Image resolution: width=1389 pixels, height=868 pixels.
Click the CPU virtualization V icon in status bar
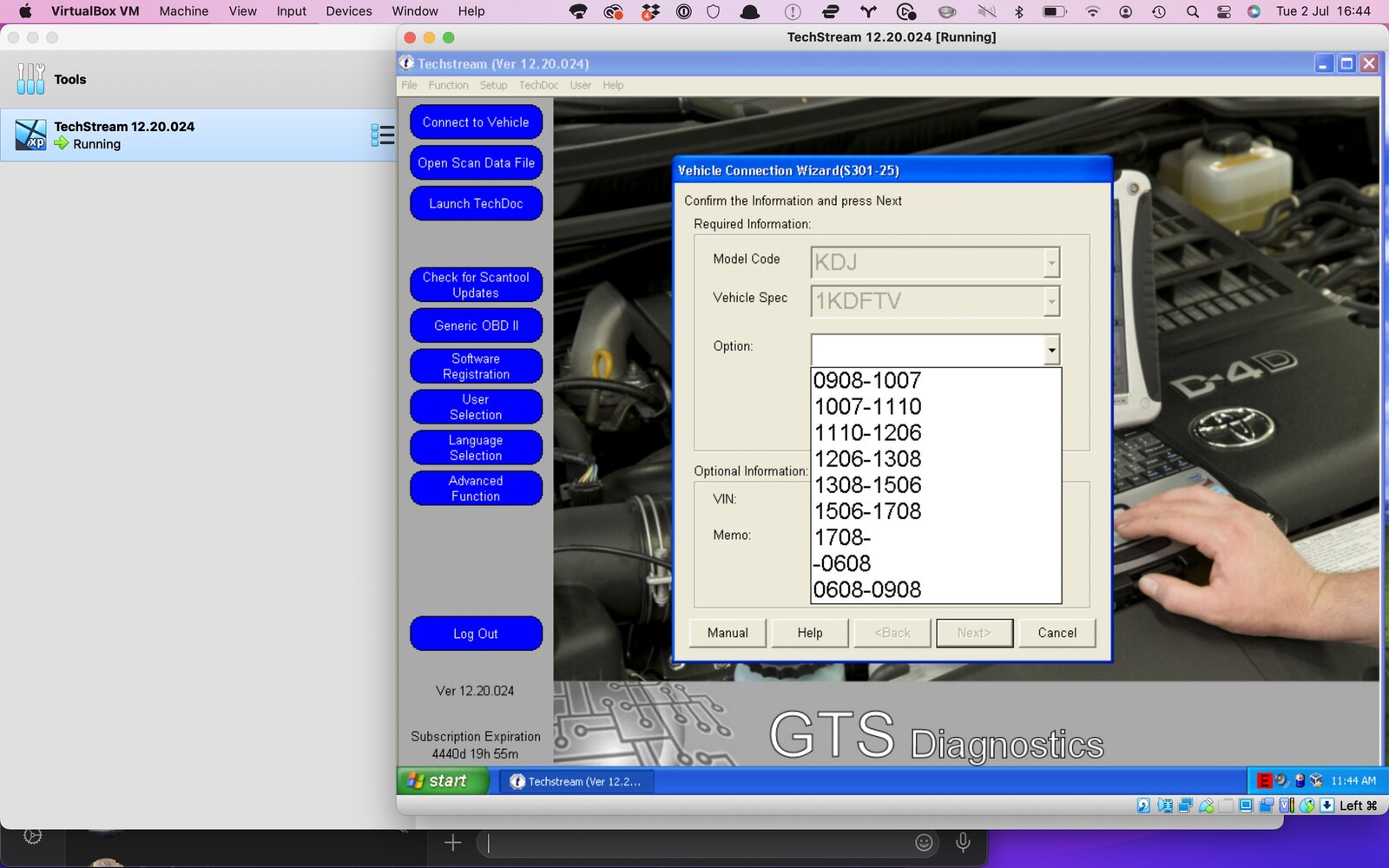point(1287,806)
